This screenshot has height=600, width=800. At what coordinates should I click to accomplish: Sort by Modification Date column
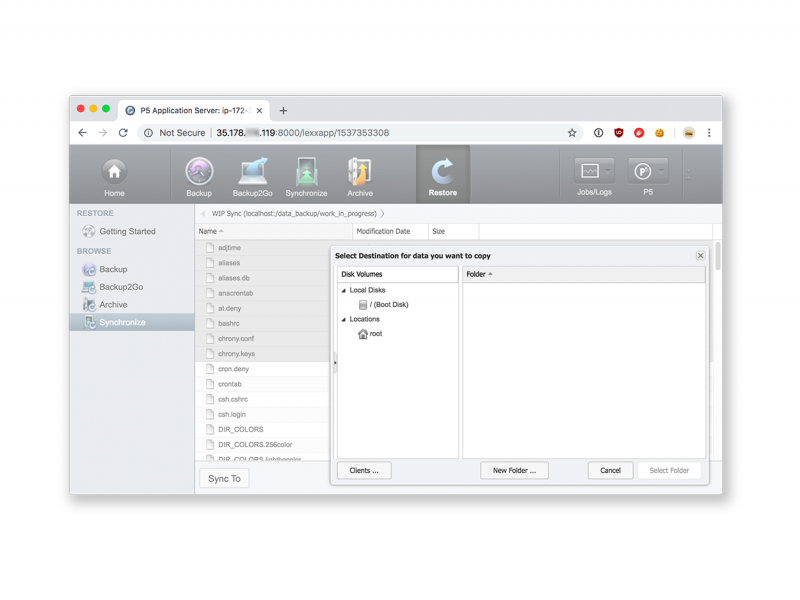click(x=390, y=231)
